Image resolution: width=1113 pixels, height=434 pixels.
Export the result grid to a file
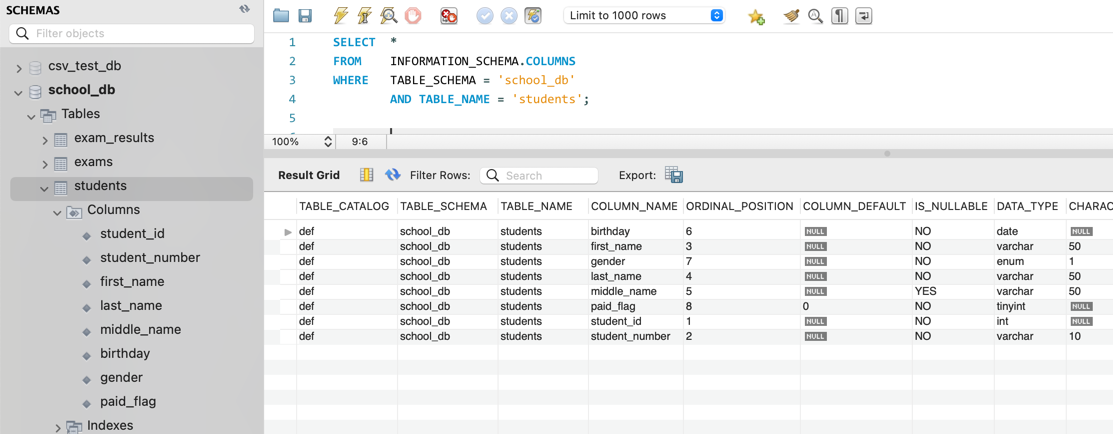tap(674, 175)
